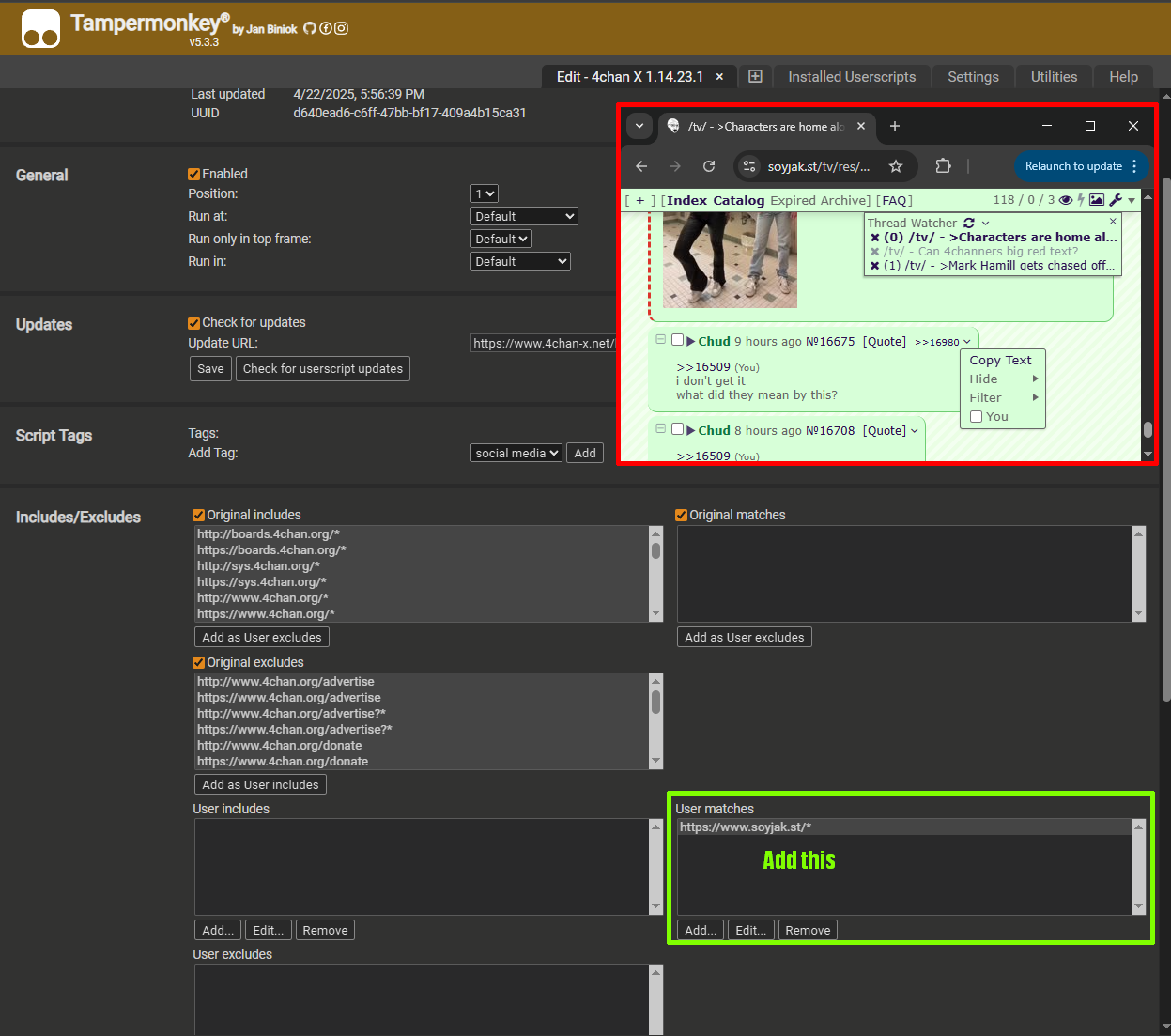Toggle the Enabled checkbox
This screenshot has height=1036, width=1171.
pyautogui.click(x=194, y=174)
